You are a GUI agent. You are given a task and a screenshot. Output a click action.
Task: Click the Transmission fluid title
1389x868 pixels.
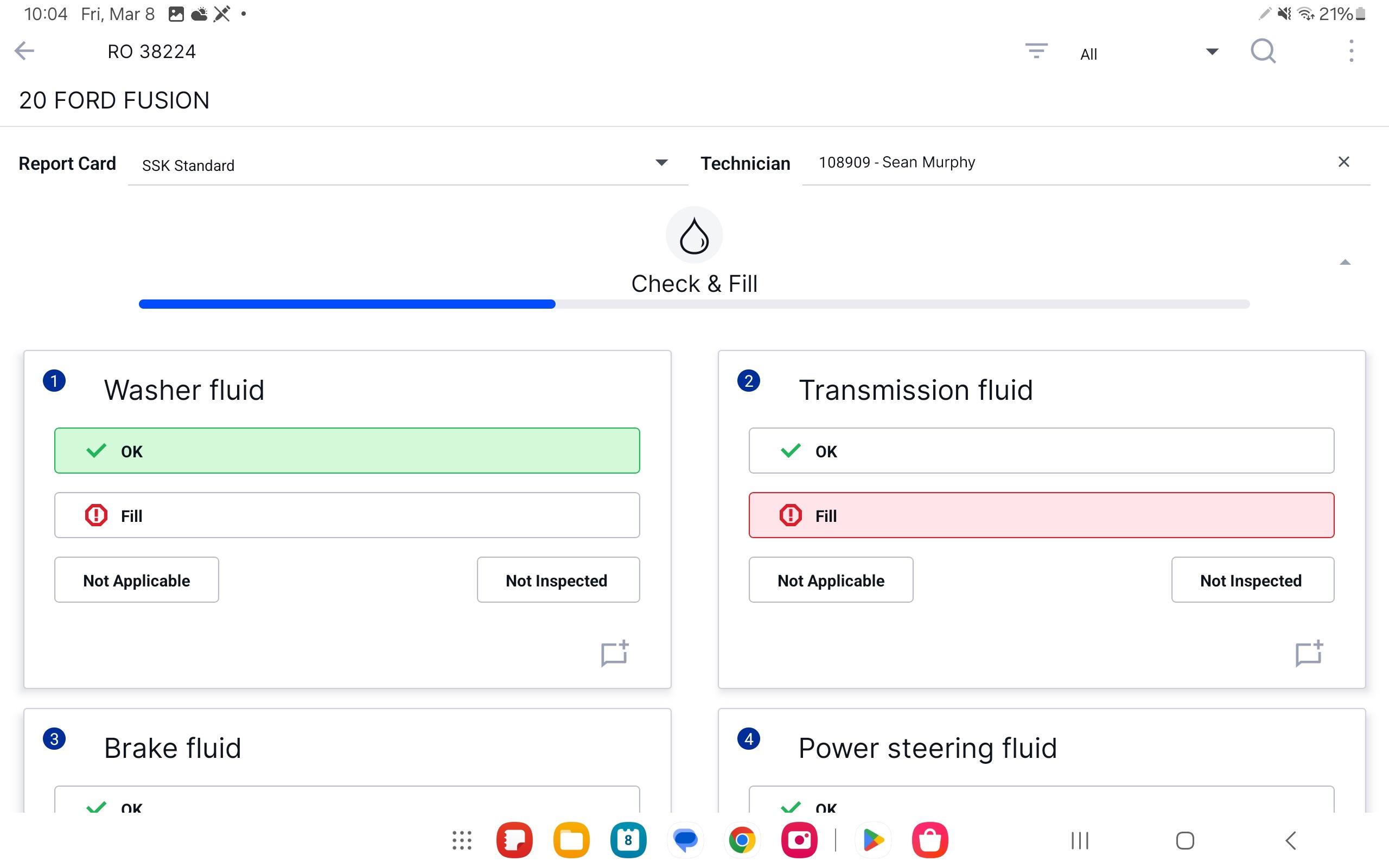pos(915,390)
